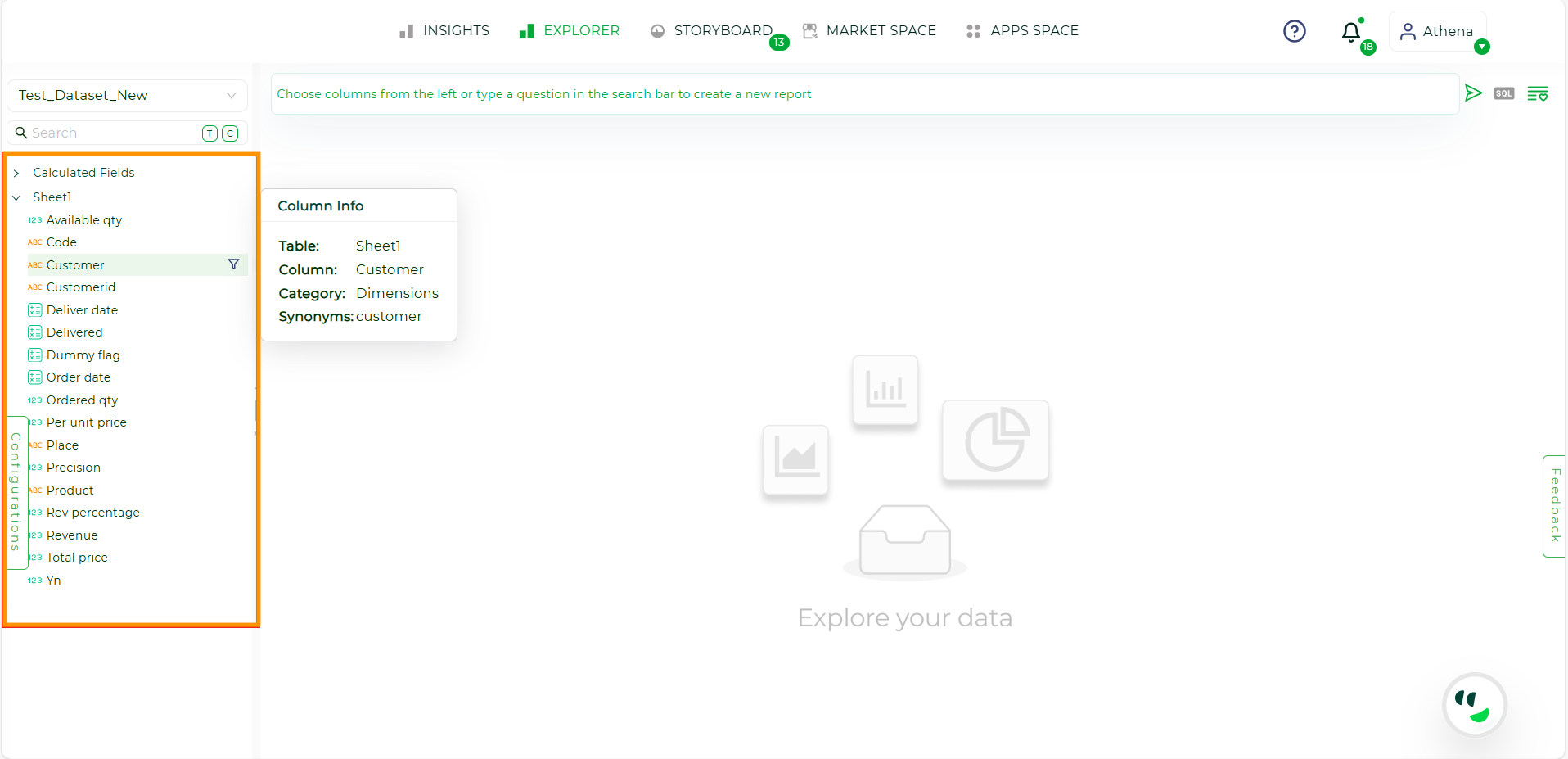The height and width of the screenshot is (759, 1568).
Task: Click the green chat bubble at bottom right
Action: pyautogui.click(x=1474, y=704)
